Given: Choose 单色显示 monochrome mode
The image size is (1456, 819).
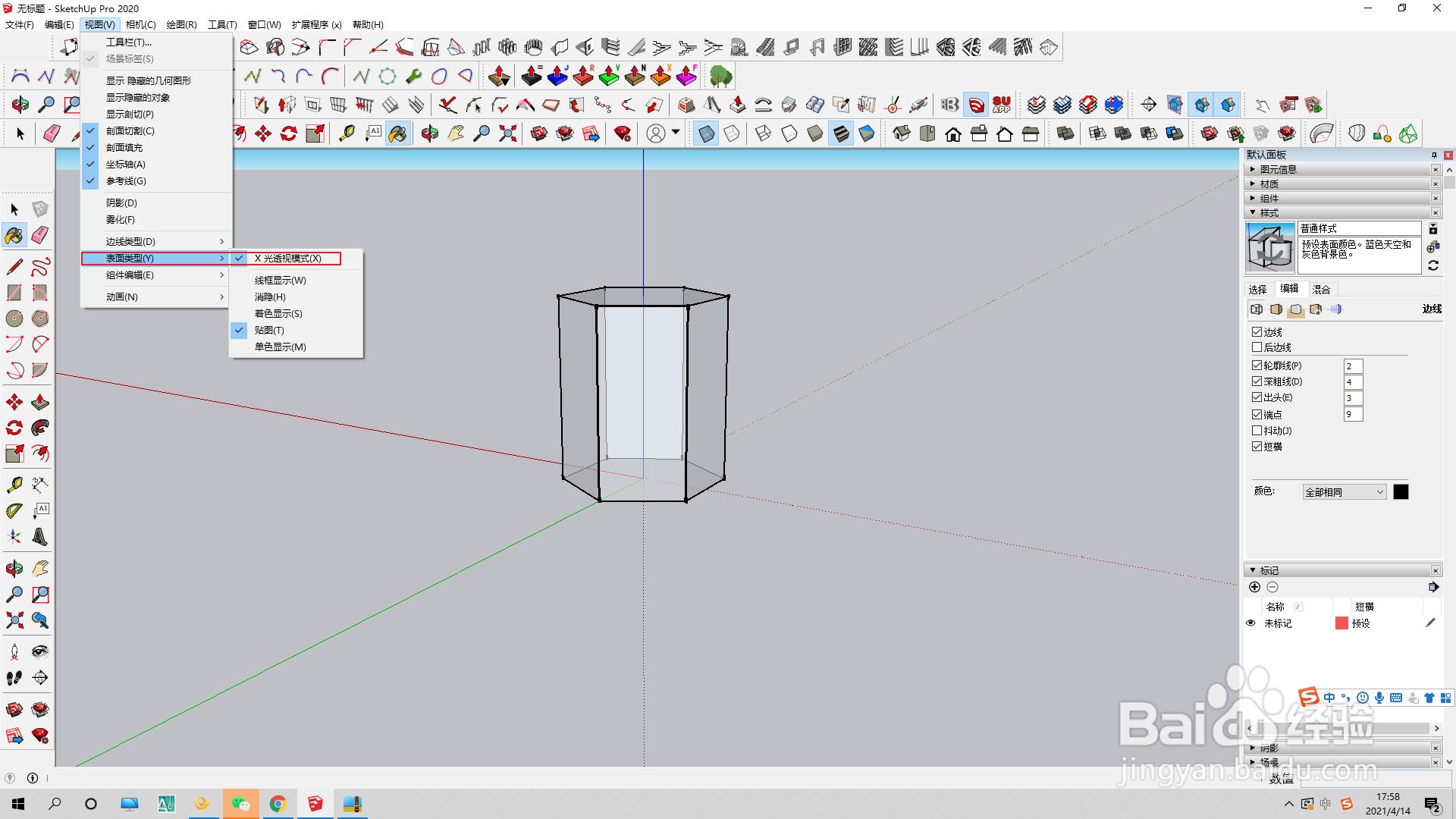Looking at the screenshot, I should coord(296,347).
